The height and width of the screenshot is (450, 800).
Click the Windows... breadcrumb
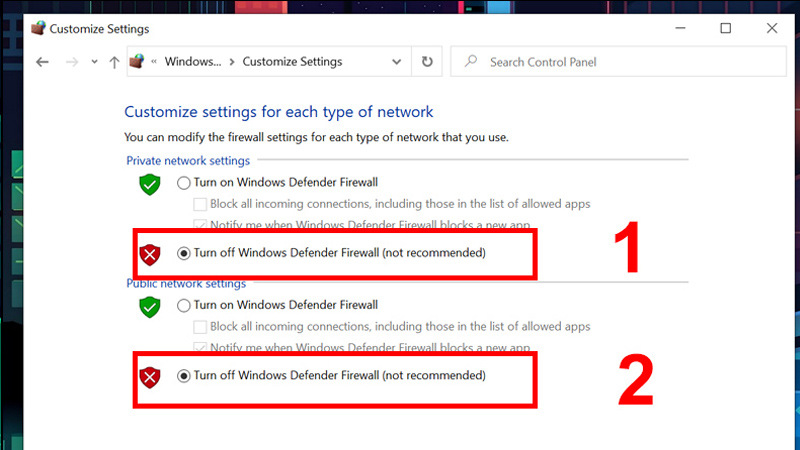coord(193,62)
